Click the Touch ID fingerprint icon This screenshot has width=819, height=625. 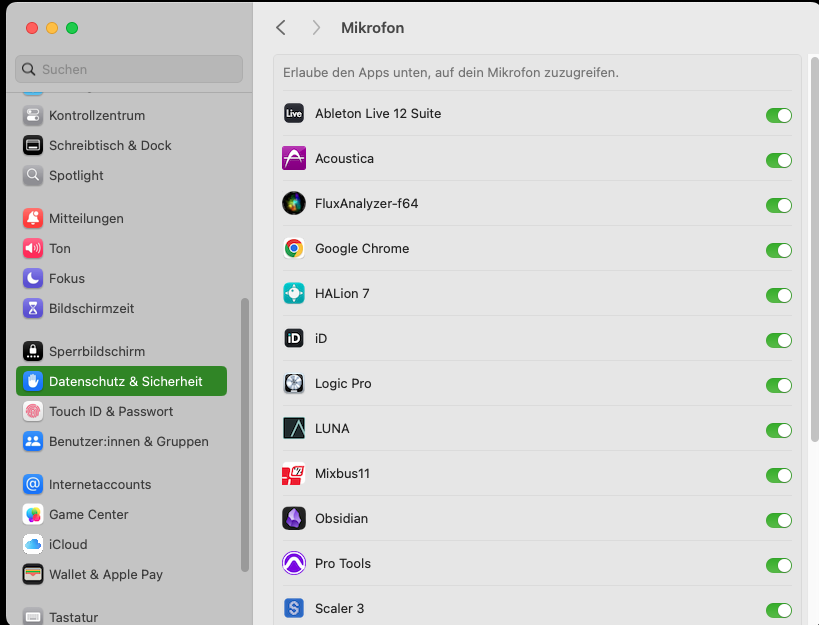tap(33, 411)
